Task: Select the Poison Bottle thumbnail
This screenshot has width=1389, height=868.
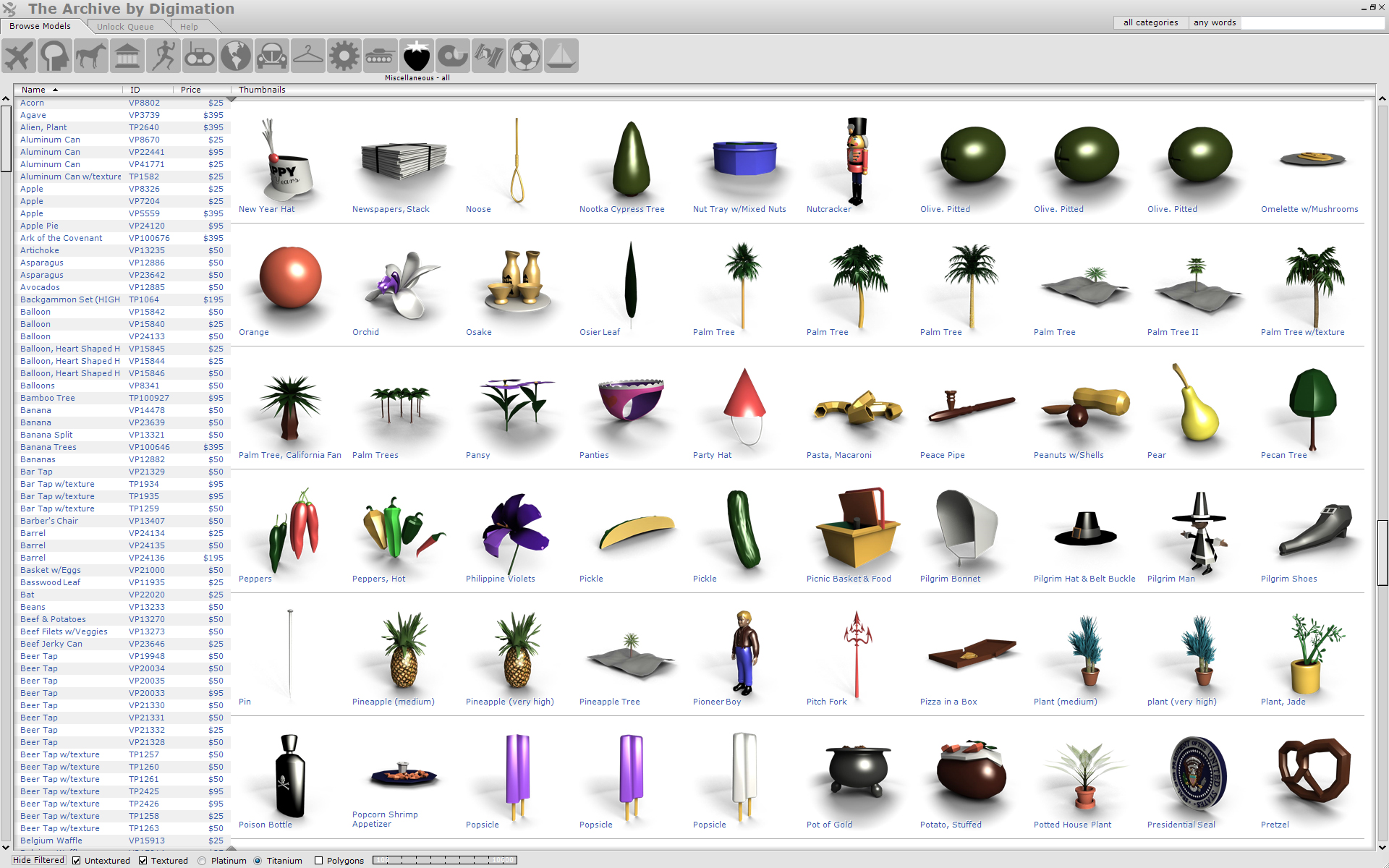Action: click(x=290, y=776)
